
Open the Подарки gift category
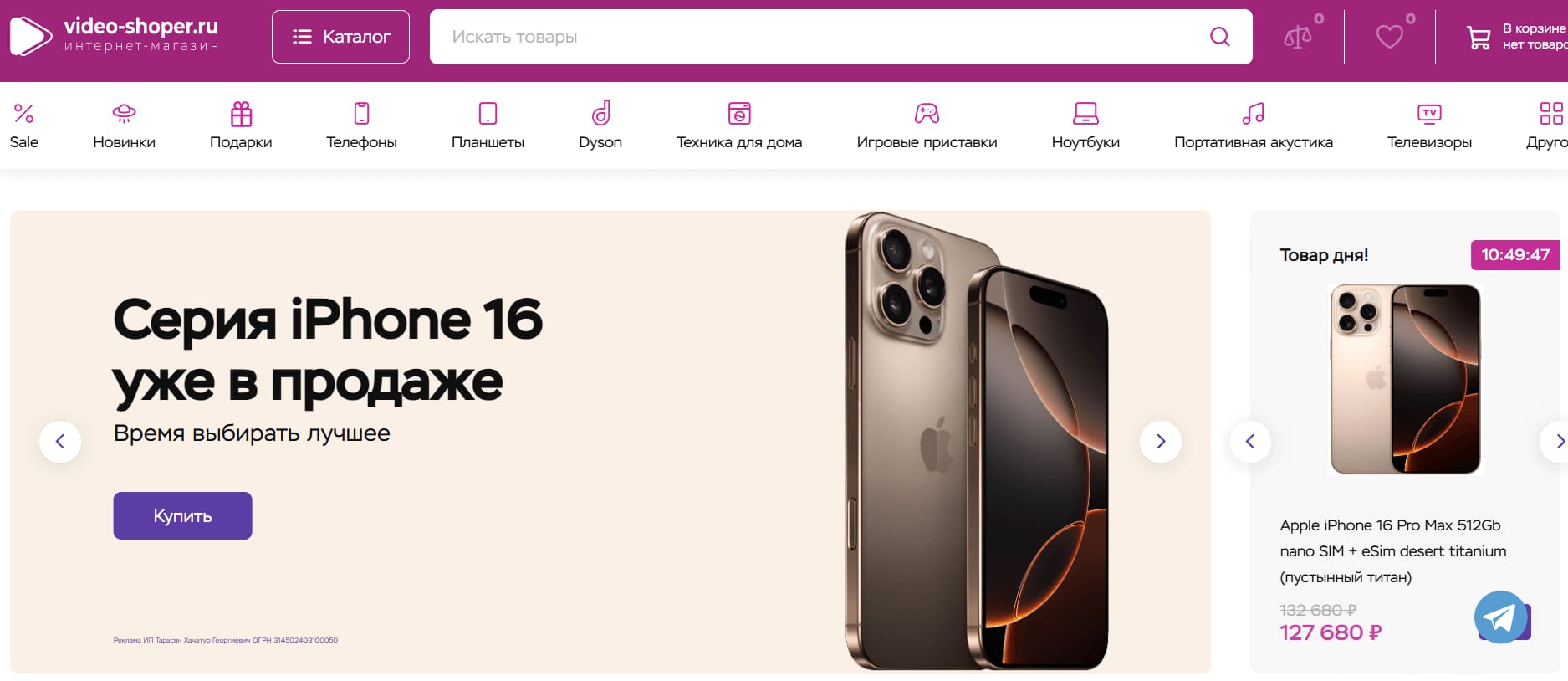pos(241,125)
